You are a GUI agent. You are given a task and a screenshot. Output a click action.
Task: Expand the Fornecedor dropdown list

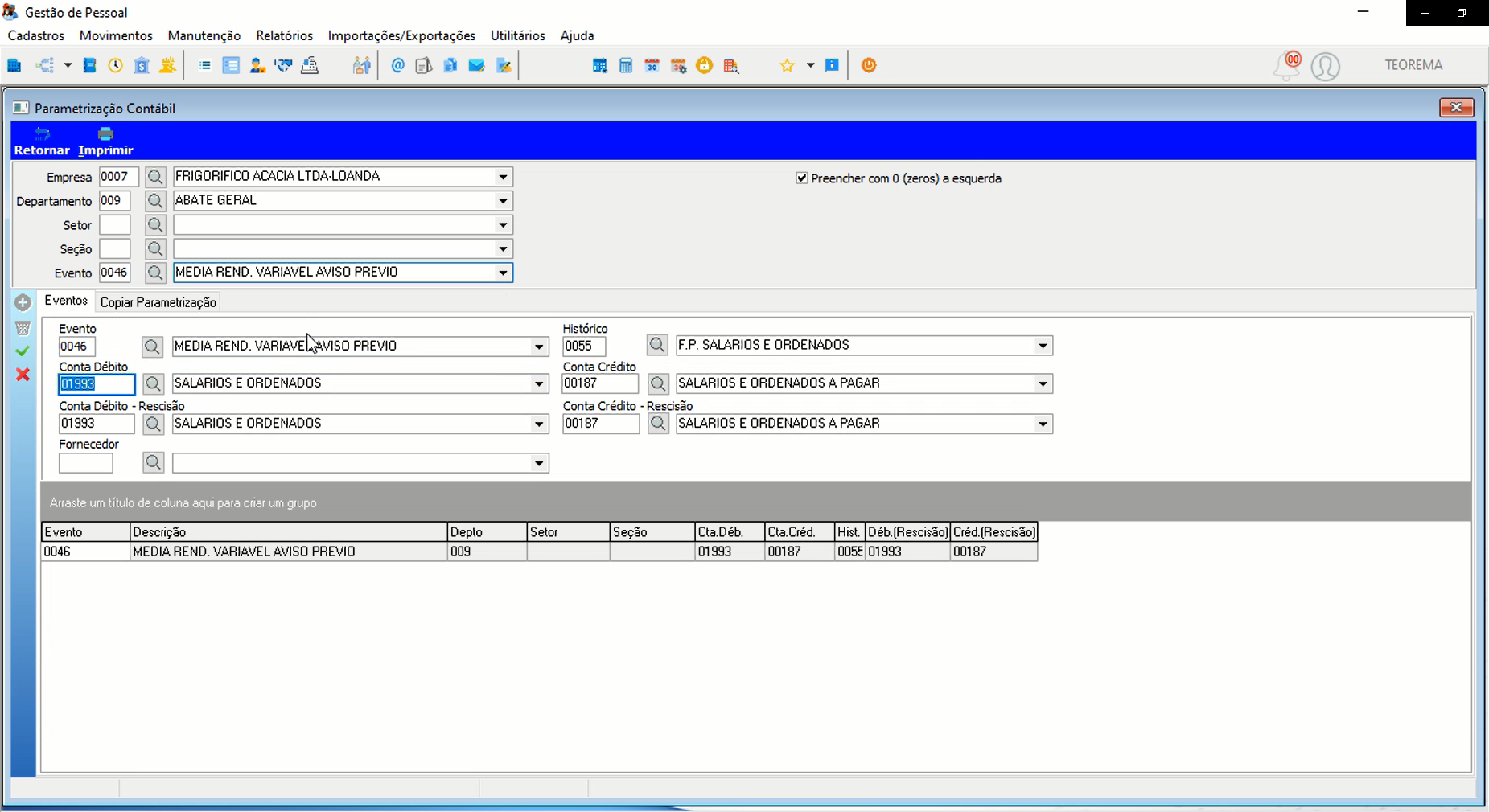click(x=539, y=463)
